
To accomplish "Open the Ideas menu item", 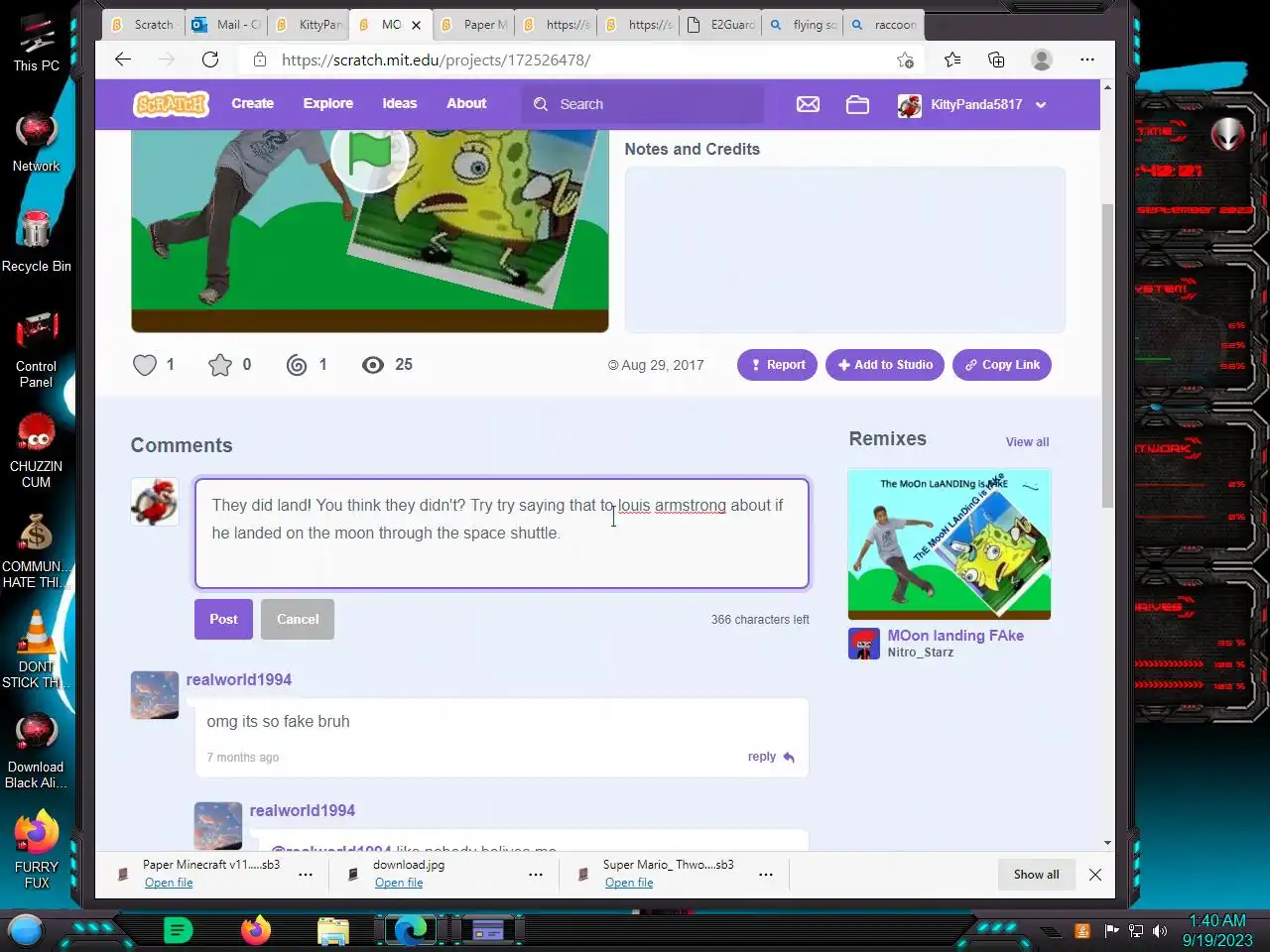I will pos(400,103).
